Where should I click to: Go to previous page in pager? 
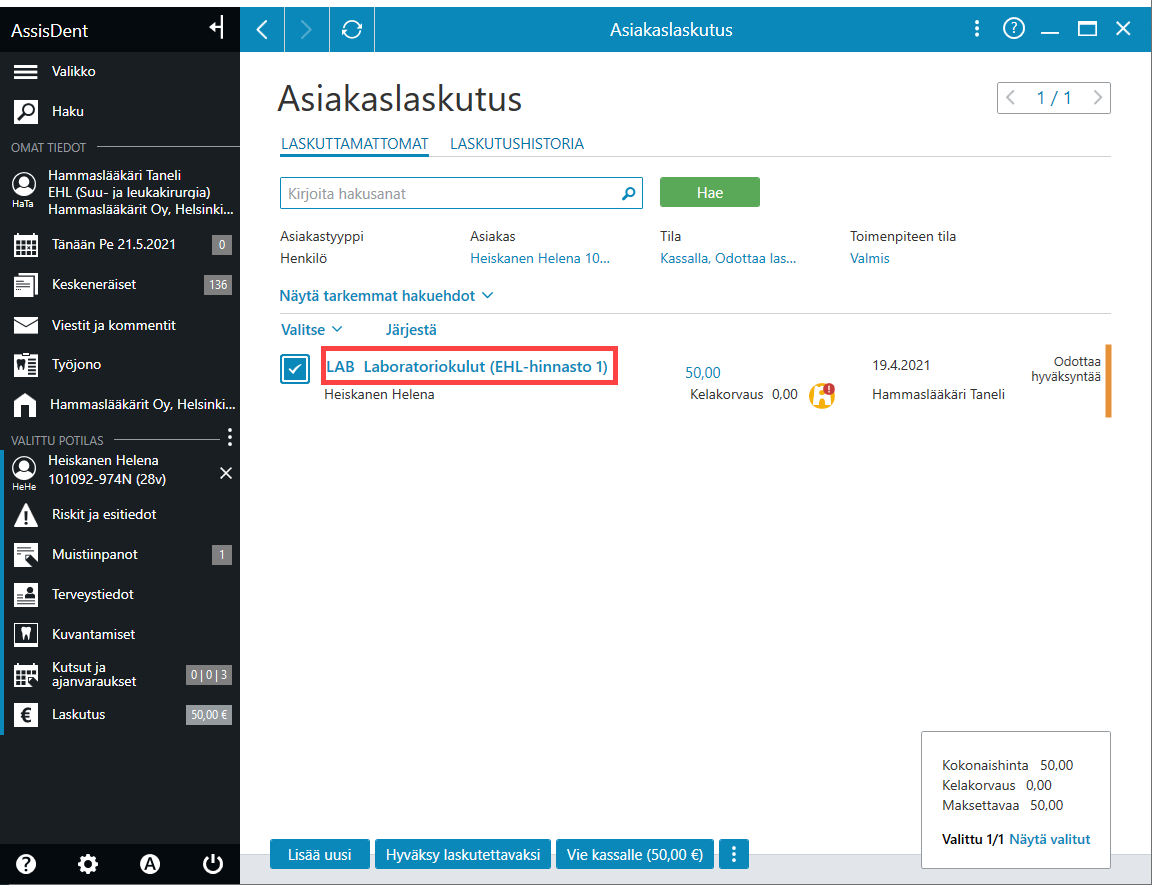click(x=1011, y=98)
